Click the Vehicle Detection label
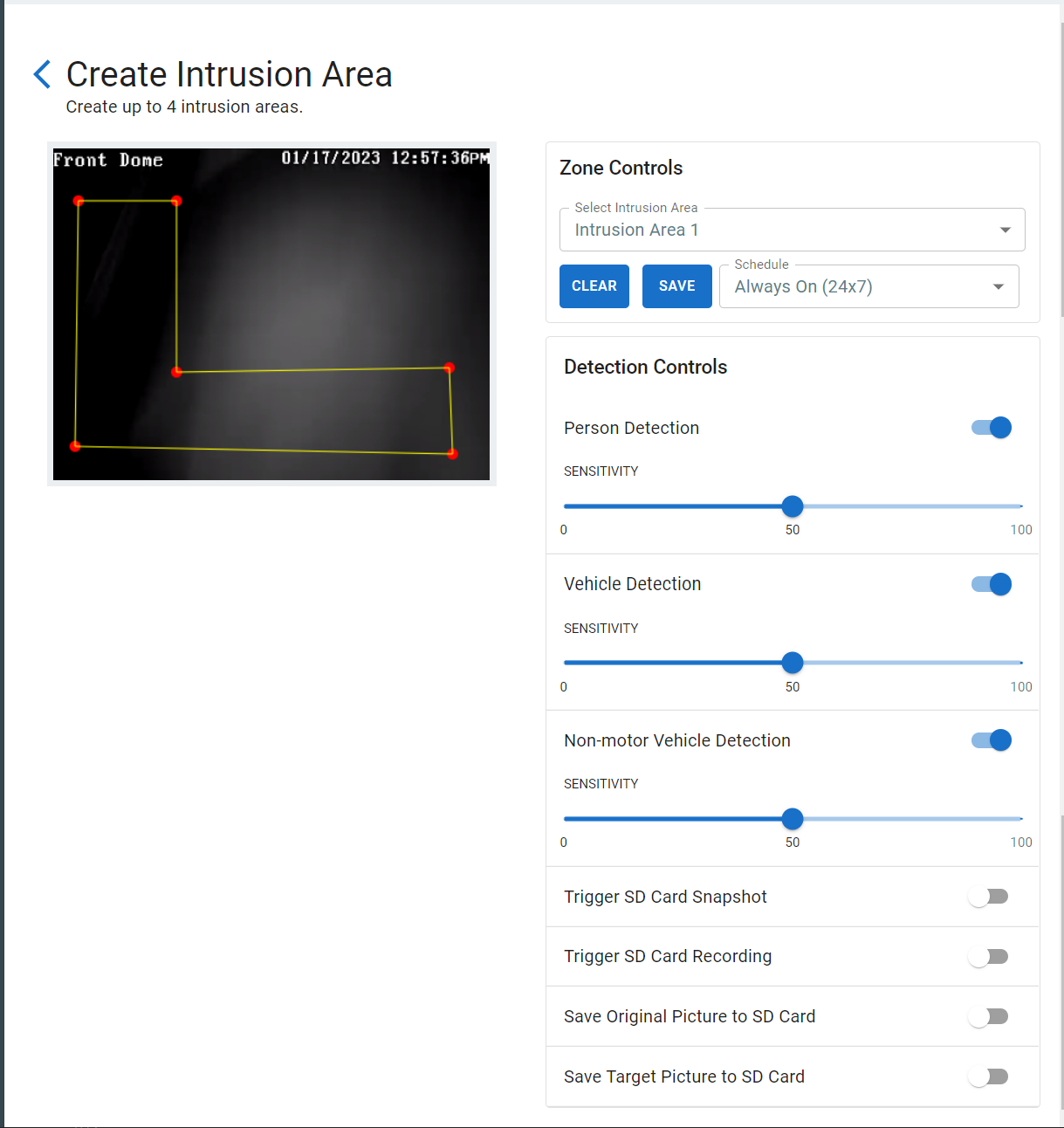Image resolution: width=1064 pixels, height=1128 pixels. coord(633,584)
